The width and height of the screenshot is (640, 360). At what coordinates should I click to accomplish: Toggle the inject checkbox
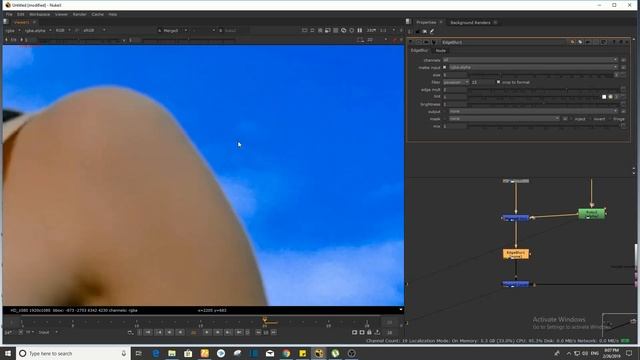point(571,119)
